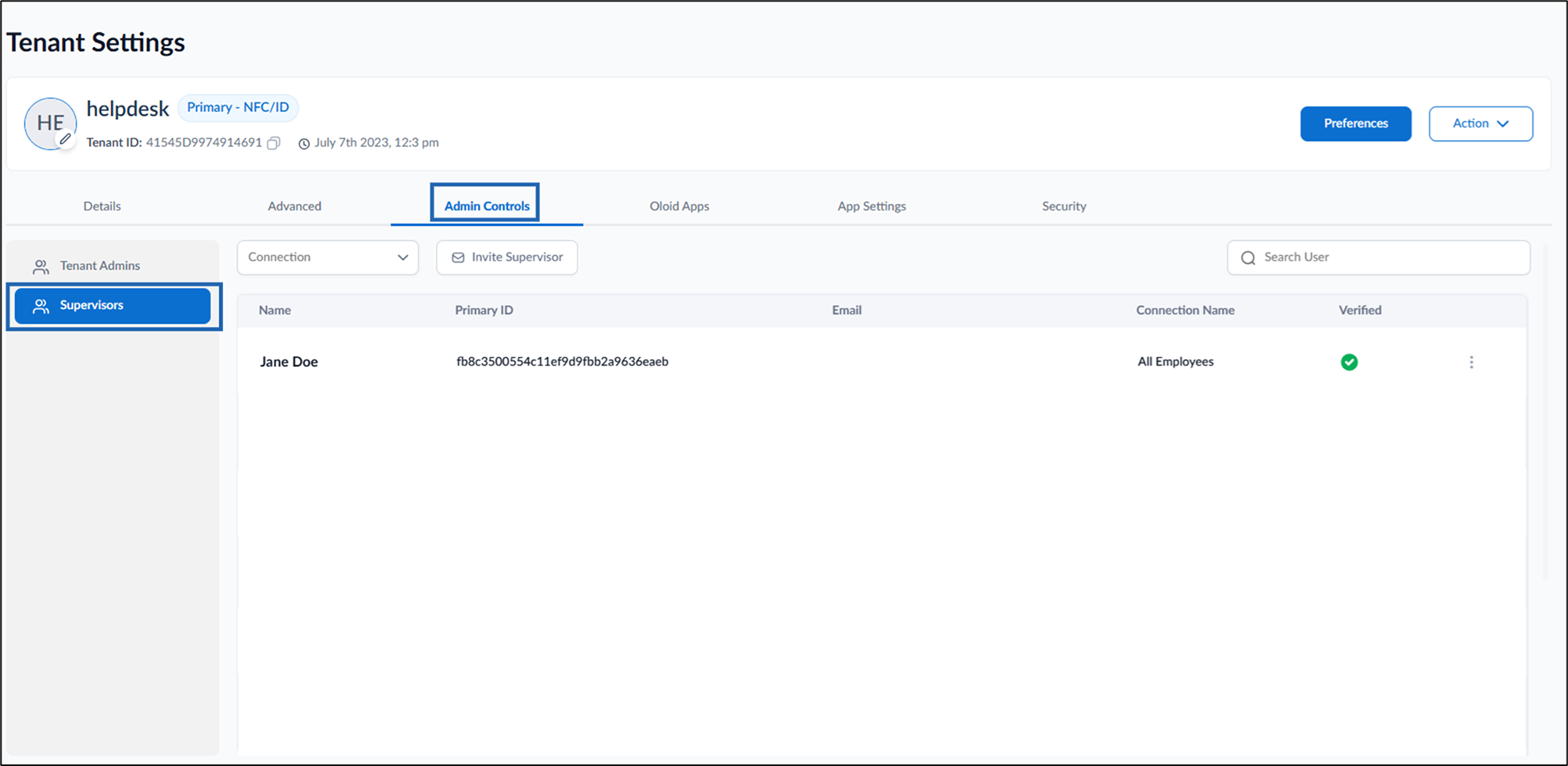The height and width of the screenshot is (766, 1568).
Task: Click primary ID fb8c3500554c11ef9d9fbb2a9636eaeb
Action: (x=563, y=361)
